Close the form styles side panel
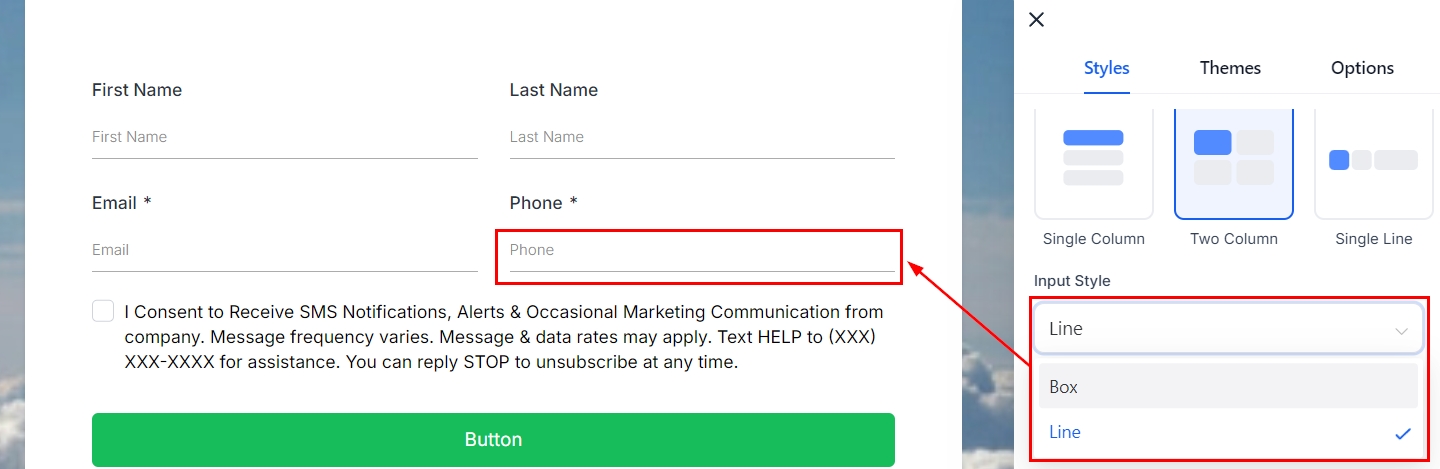The image size is (1440, 469). click(x=1036, y=19)
